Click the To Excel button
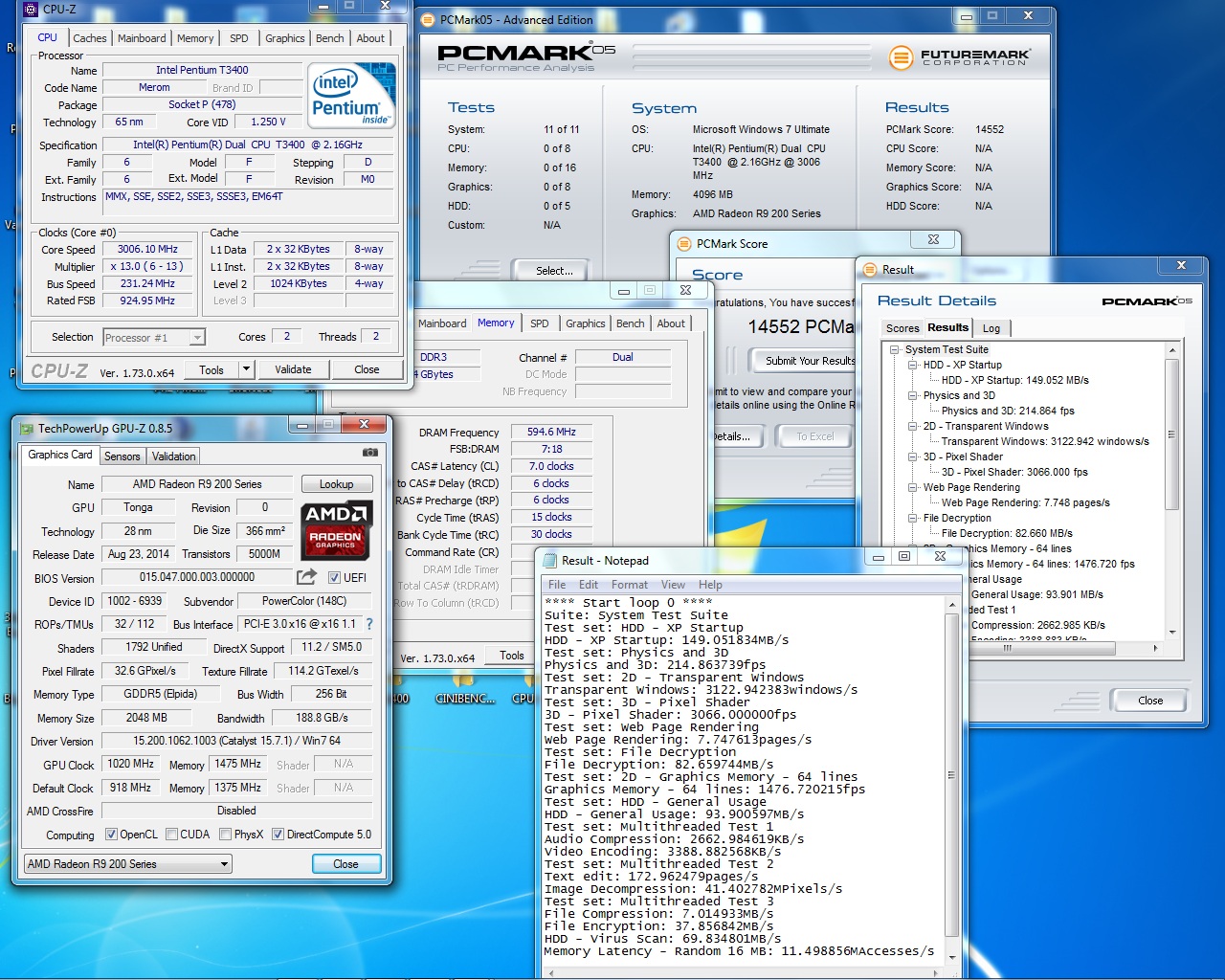The width and height of the screenshot is (1225, 980). (x=815, y=436)
